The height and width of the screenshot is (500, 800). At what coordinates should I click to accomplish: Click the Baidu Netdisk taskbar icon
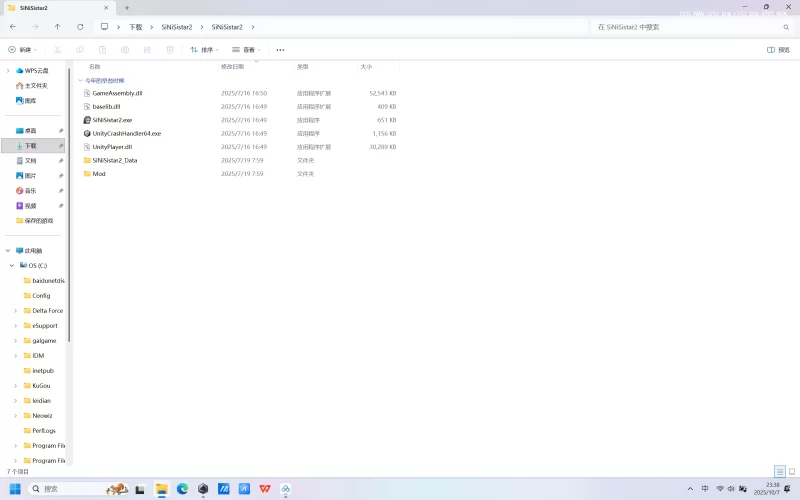(286, 489)
